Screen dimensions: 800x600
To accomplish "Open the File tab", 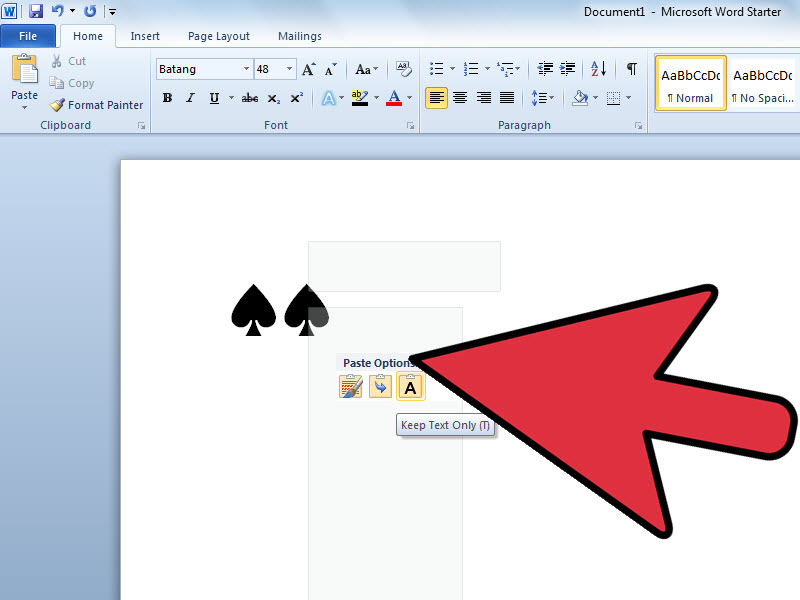I will (x=28, y=36).
